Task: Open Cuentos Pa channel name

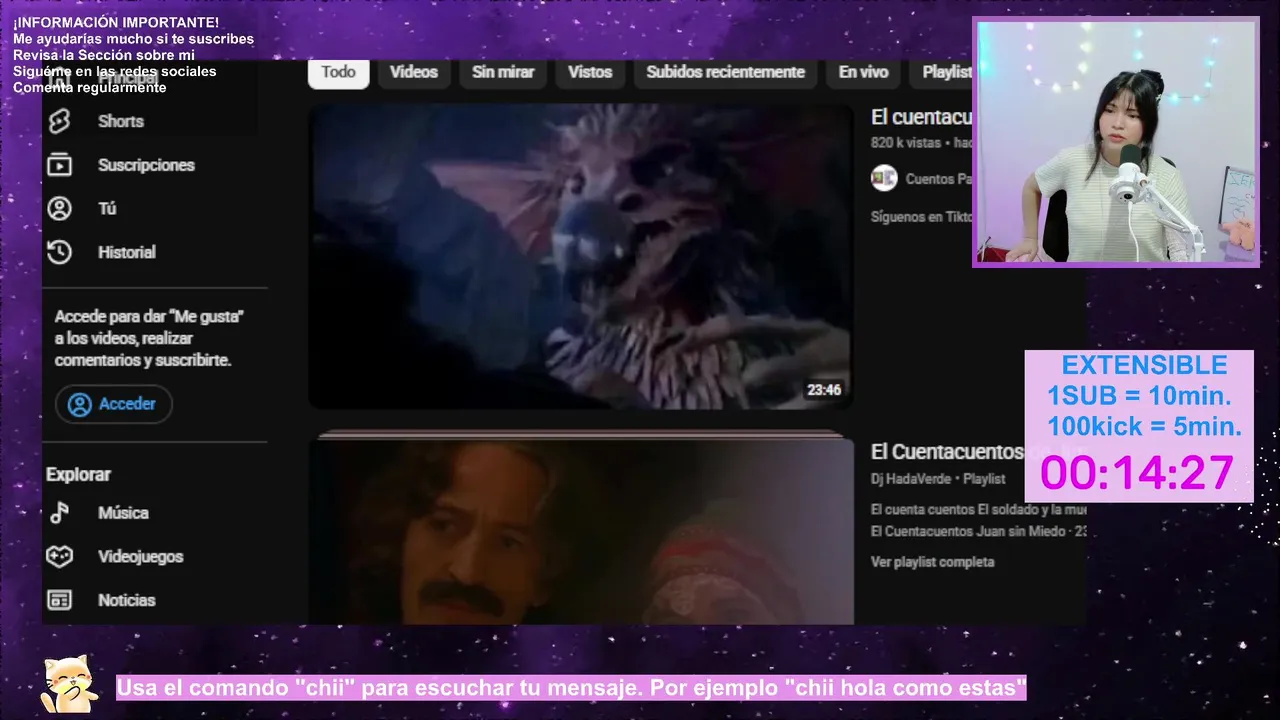Action: click(938, 179)
